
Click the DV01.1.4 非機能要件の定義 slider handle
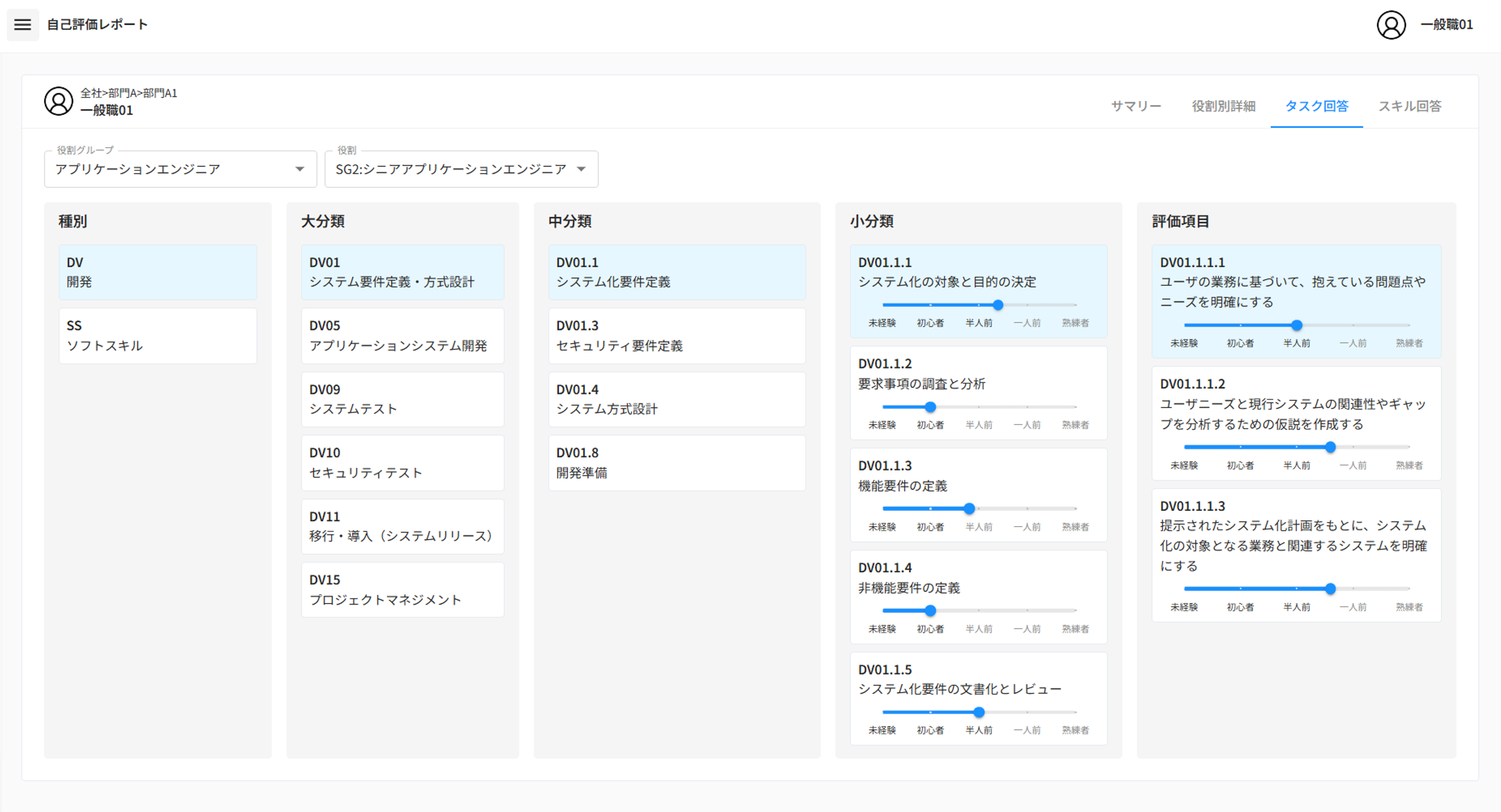click(x=930, y=611)
